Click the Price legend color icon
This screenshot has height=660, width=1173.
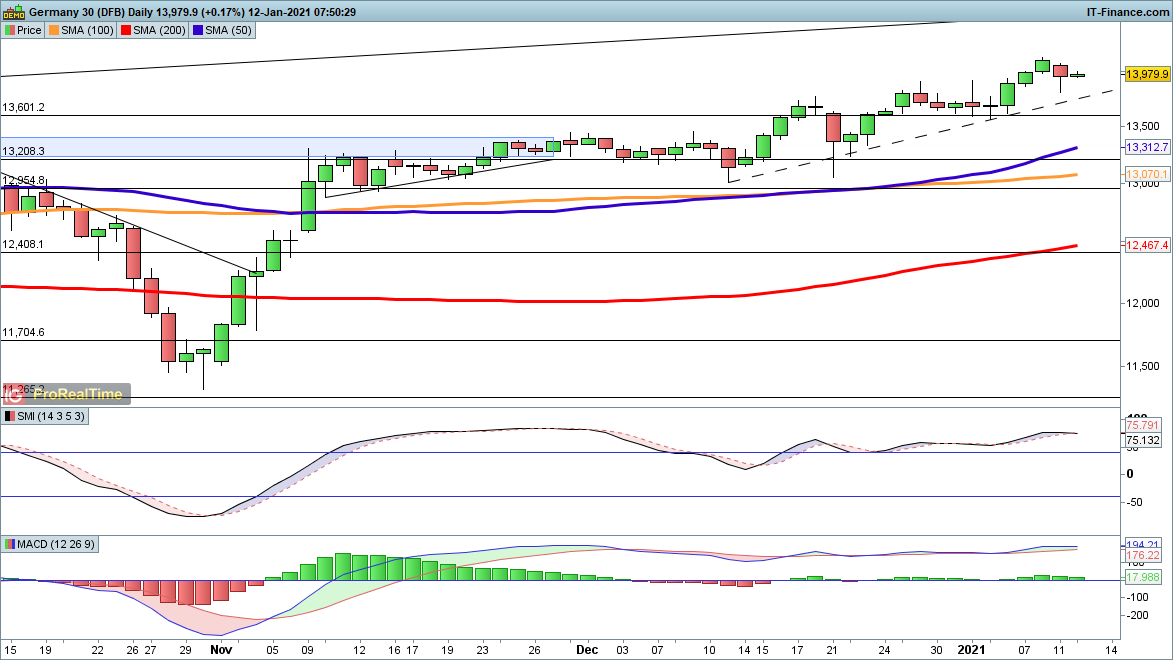[x=10, y=31]
